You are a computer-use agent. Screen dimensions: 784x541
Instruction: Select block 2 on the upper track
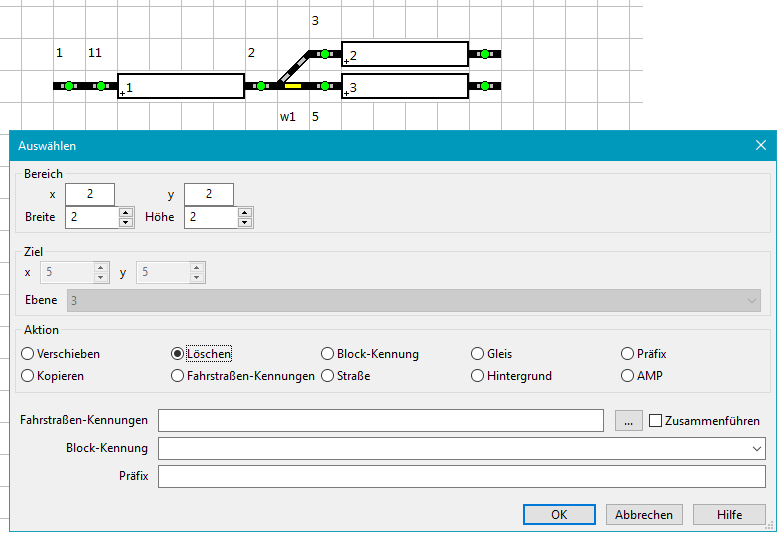[405, 54]
